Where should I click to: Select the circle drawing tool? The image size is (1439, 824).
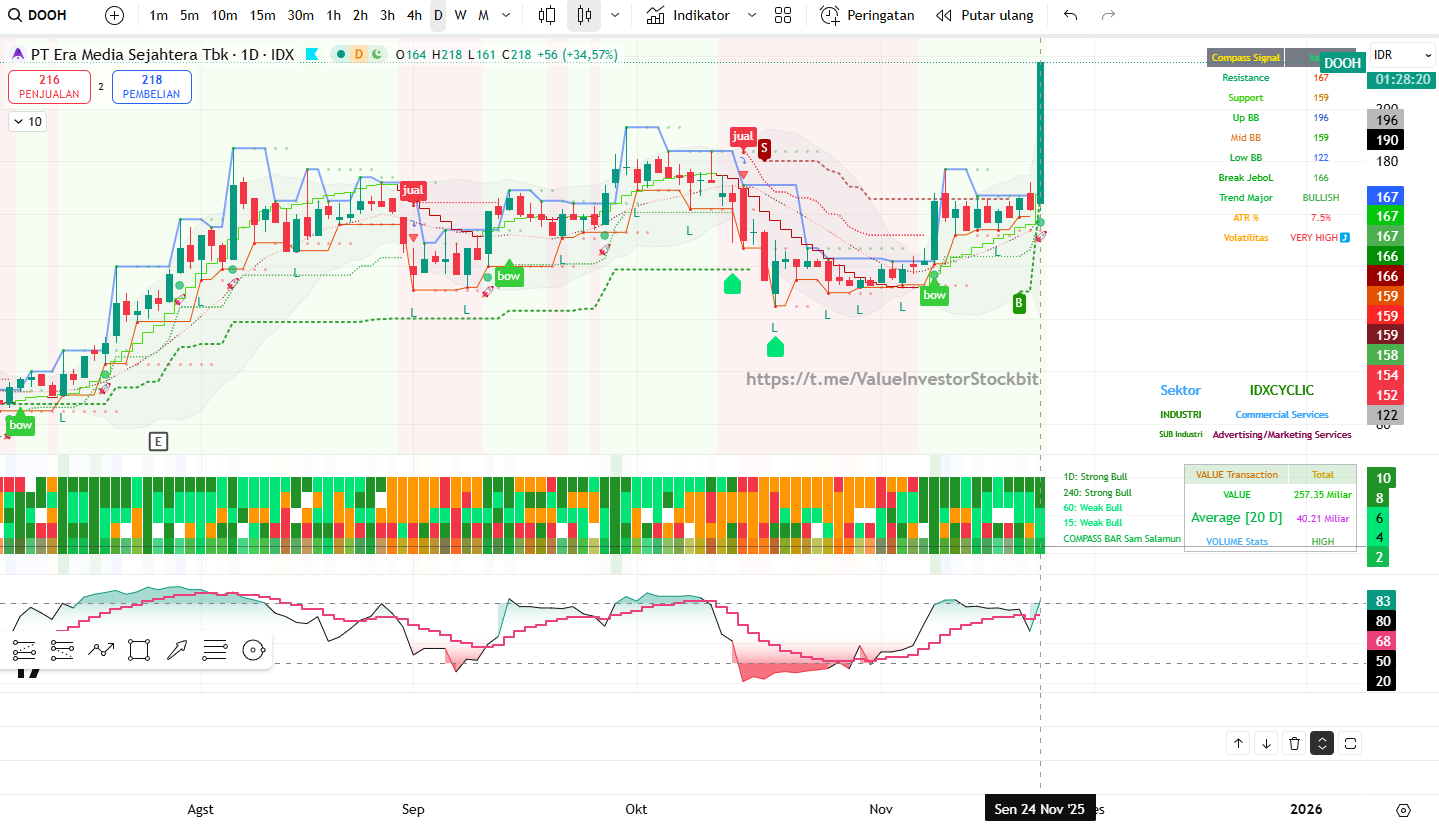coord(253,651)
